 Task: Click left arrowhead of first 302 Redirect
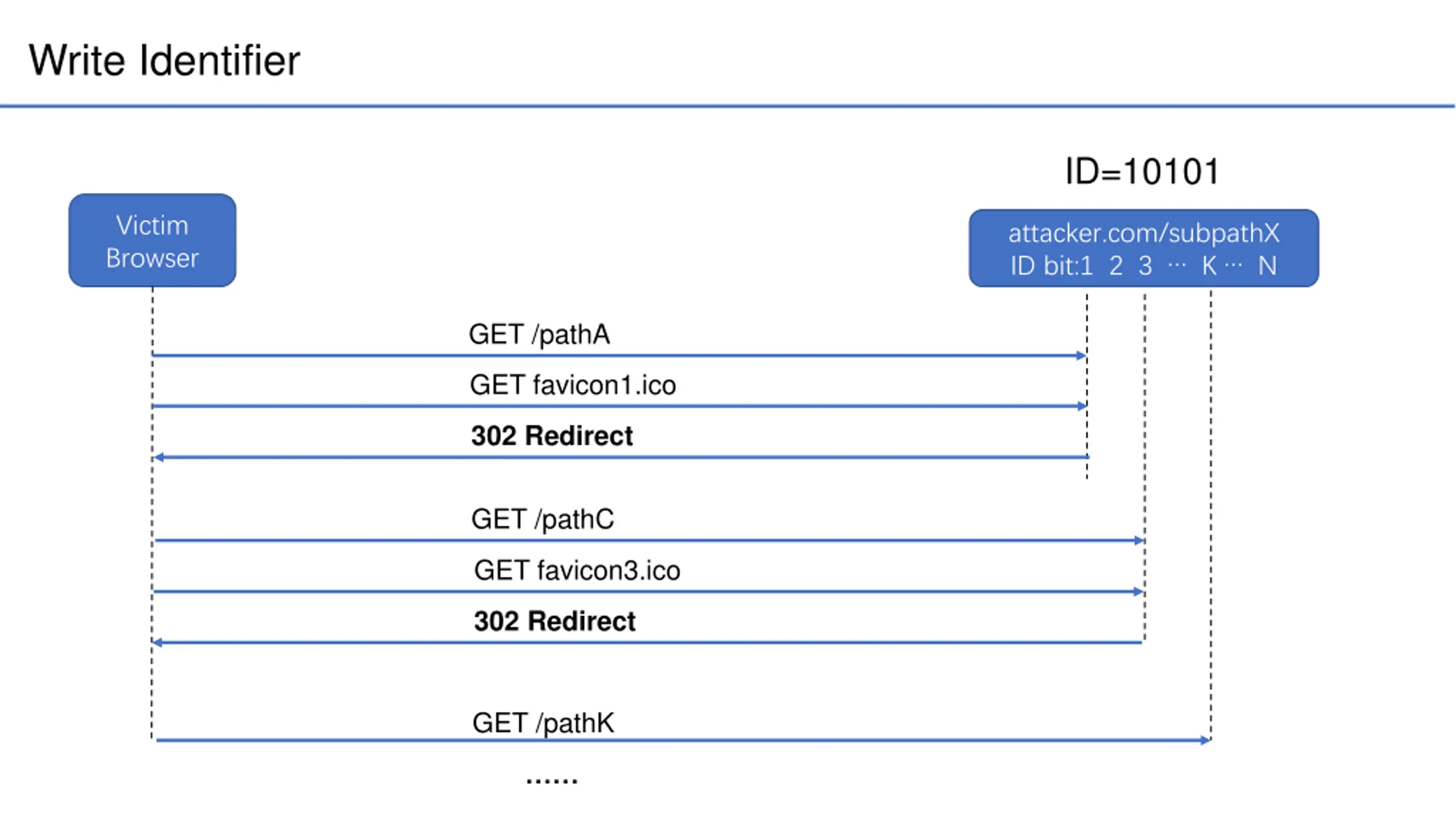[x=160, y=457]
